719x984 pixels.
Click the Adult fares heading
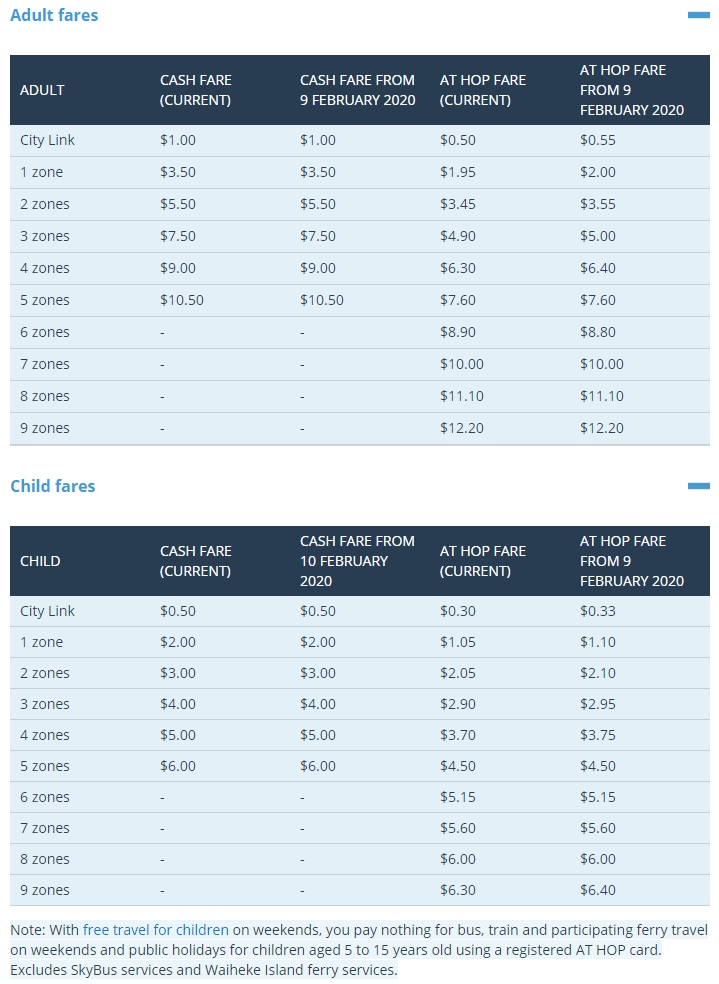click(54, 15)
